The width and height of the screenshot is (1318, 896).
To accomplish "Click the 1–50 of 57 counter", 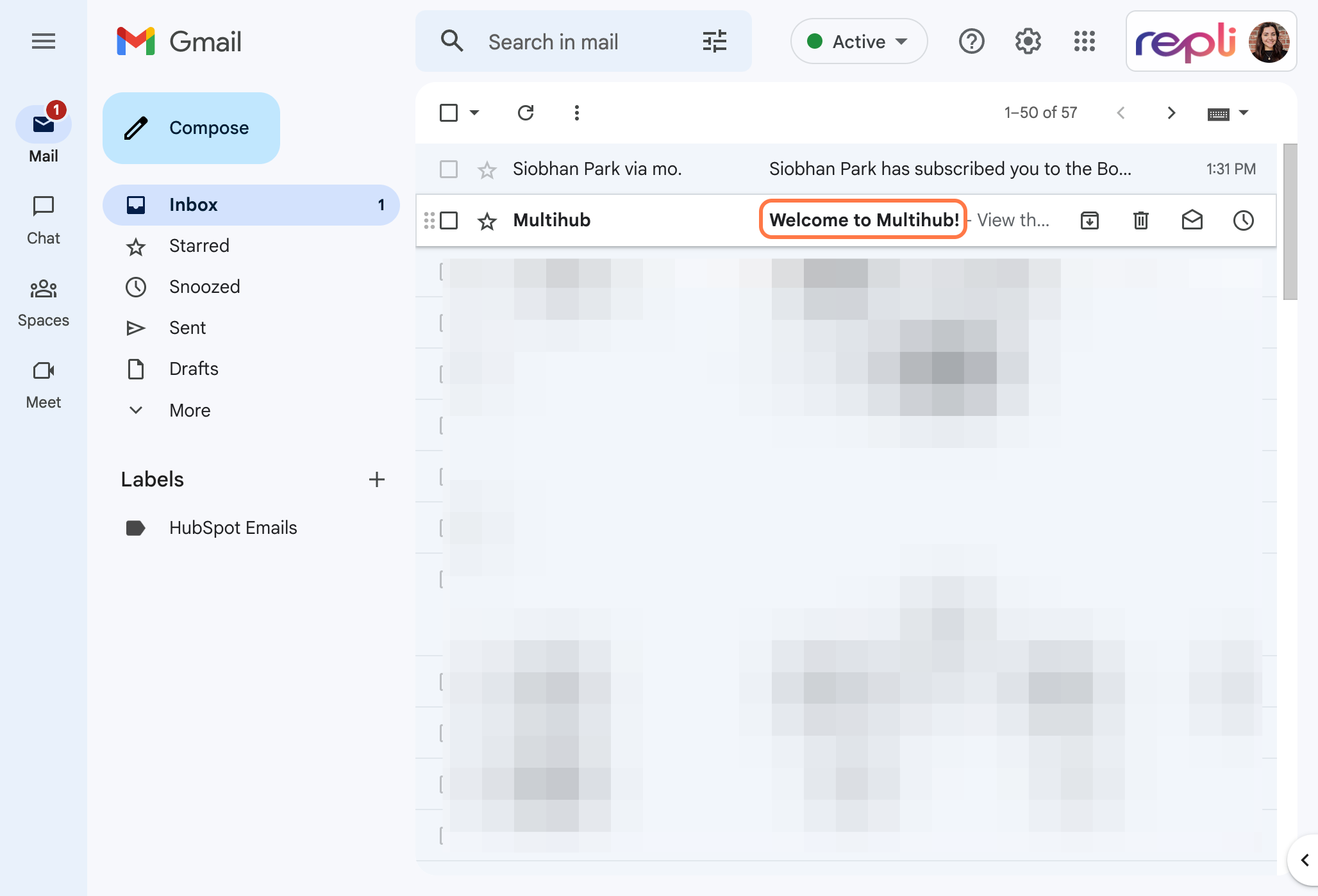I will 1040,113.
